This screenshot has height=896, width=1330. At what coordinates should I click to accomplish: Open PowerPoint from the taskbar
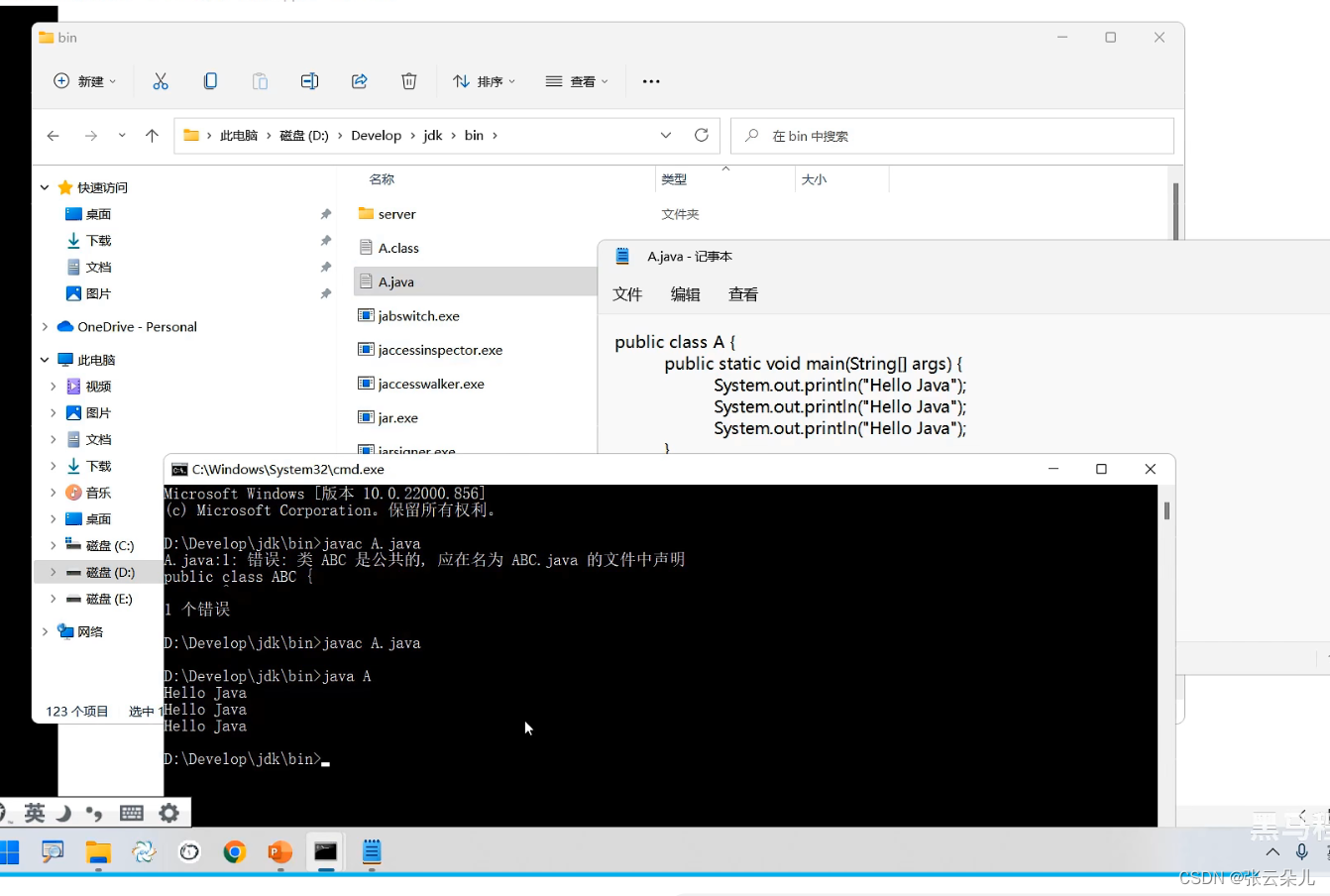[279, 851]
